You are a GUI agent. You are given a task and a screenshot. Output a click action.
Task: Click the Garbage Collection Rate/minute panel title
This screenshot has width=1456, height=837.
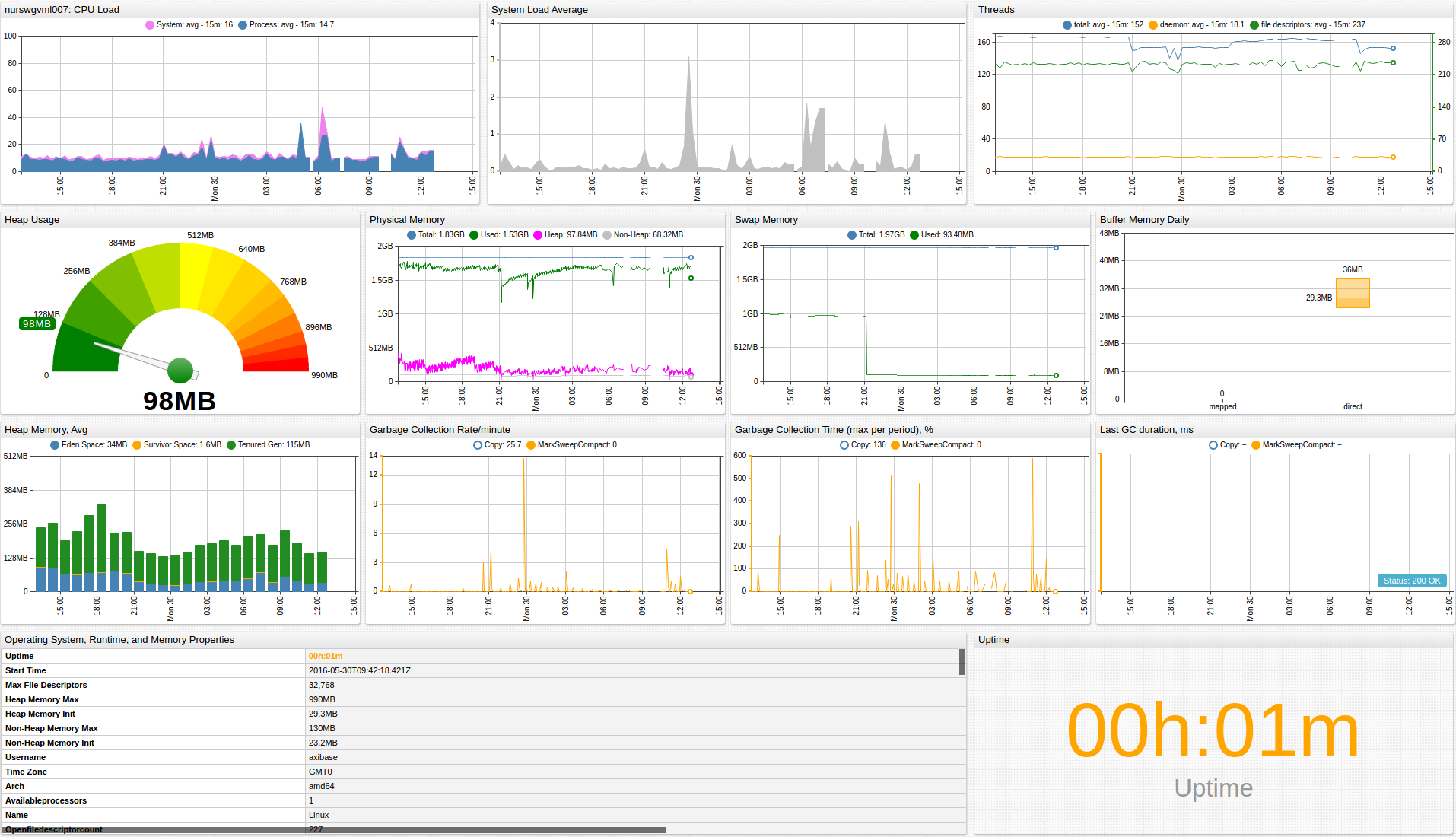point(440,430)
